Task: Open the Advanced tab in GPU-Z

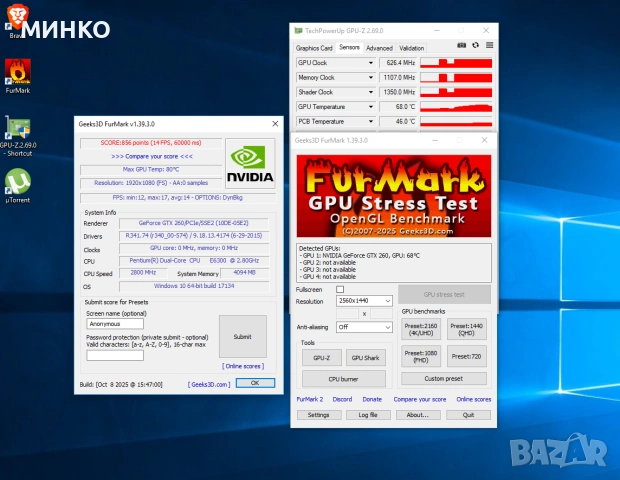Action: 379,48
